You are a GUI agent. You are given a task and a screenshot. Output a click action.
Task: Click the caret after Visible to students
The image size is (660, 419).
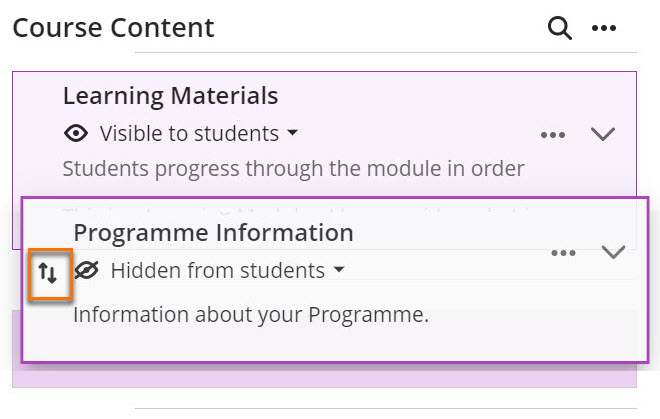pos(293,133)
